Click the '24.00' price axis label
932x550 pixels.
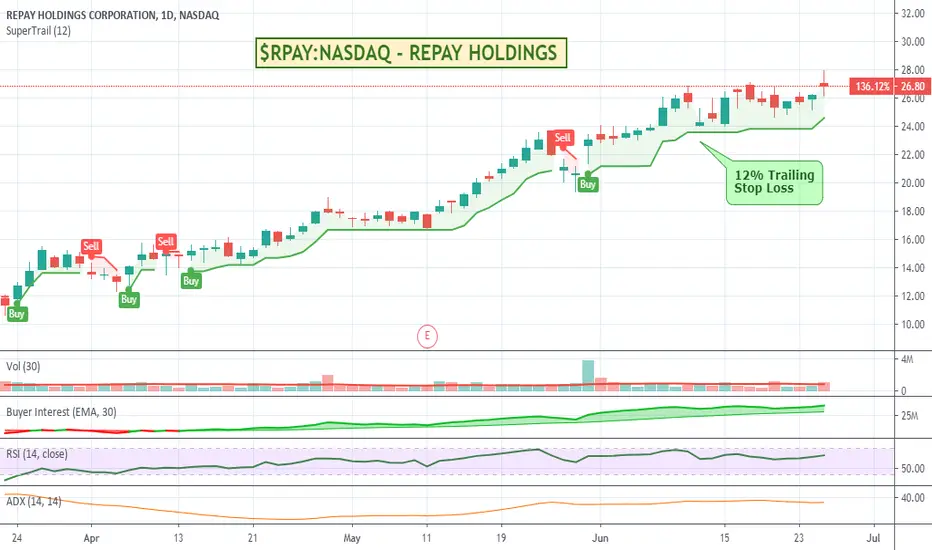[912, 126]
